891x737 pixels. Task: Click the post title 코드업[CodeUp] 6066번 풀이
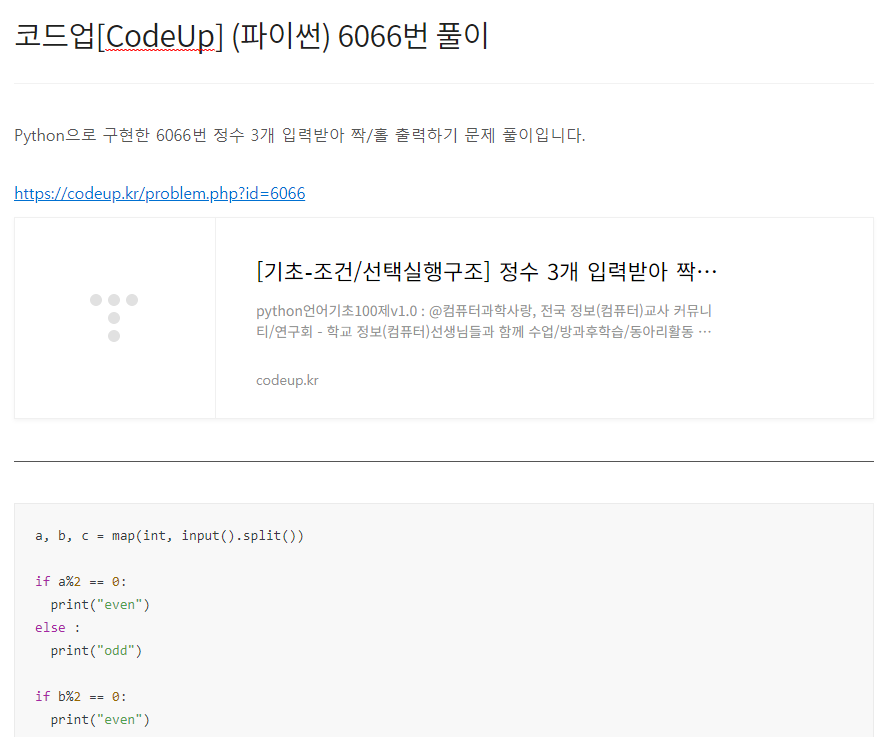click(x=251, y=36)
